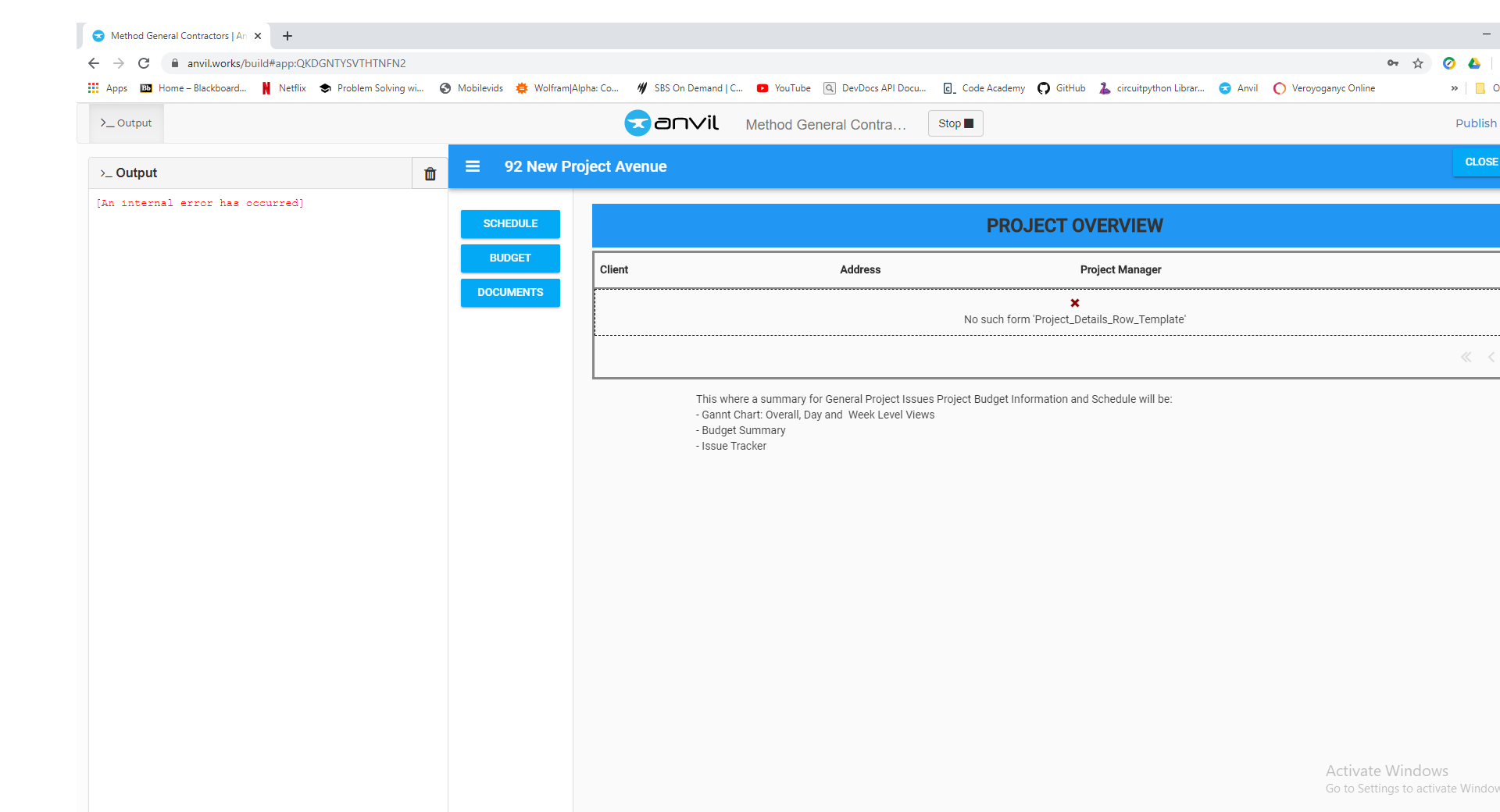Screen dimensions: 1500x812
Task: Reload the page with the refresh icon
Action: [144, 63]
